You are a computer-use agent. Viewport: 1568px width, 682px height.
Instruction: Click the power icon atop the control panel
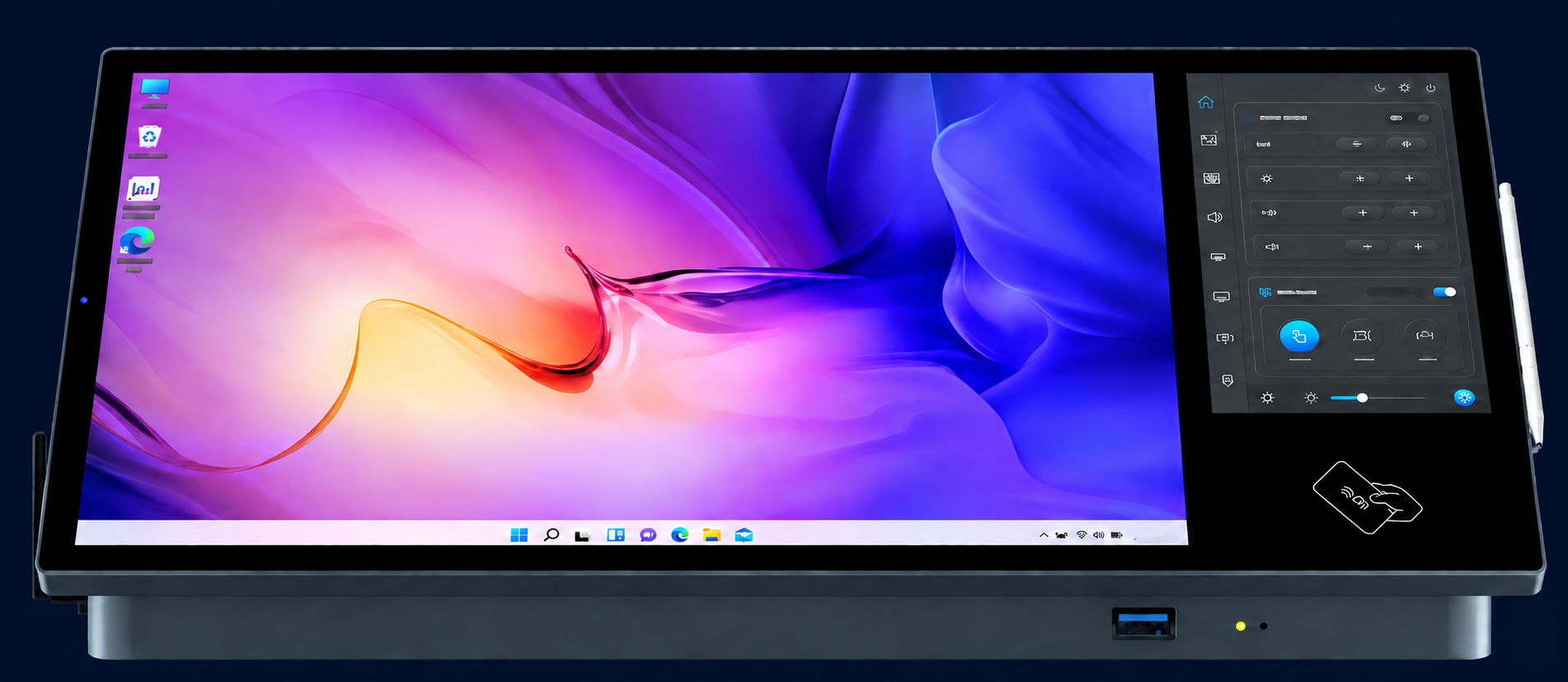(1430, 87)
